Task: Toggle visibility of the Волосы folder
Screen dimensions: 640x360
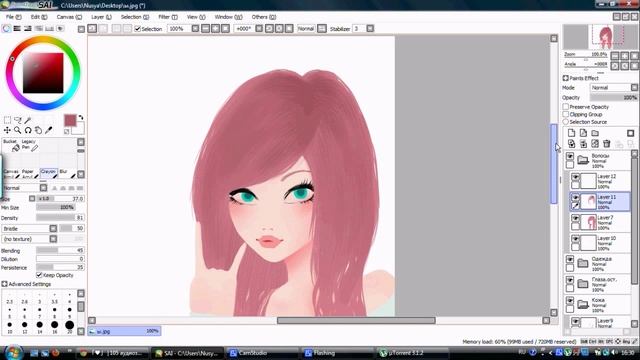Action: 570,156
